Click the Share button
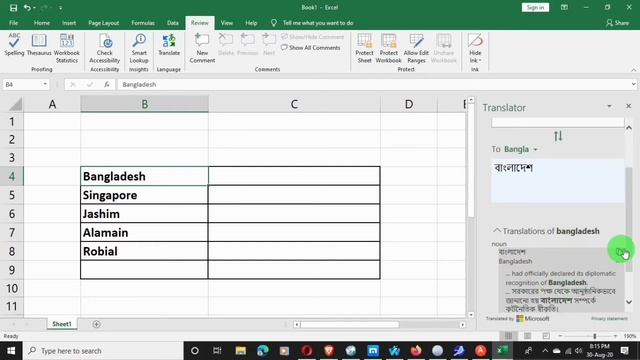The image size is (640, 360). point(617,23)
